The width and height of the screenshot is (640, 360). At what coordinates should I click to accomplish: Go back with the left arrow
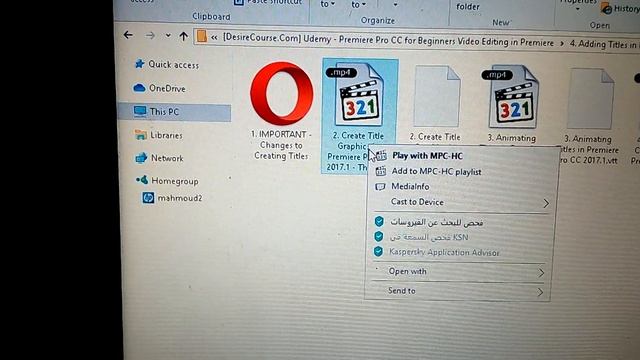(x=128, y=35)
